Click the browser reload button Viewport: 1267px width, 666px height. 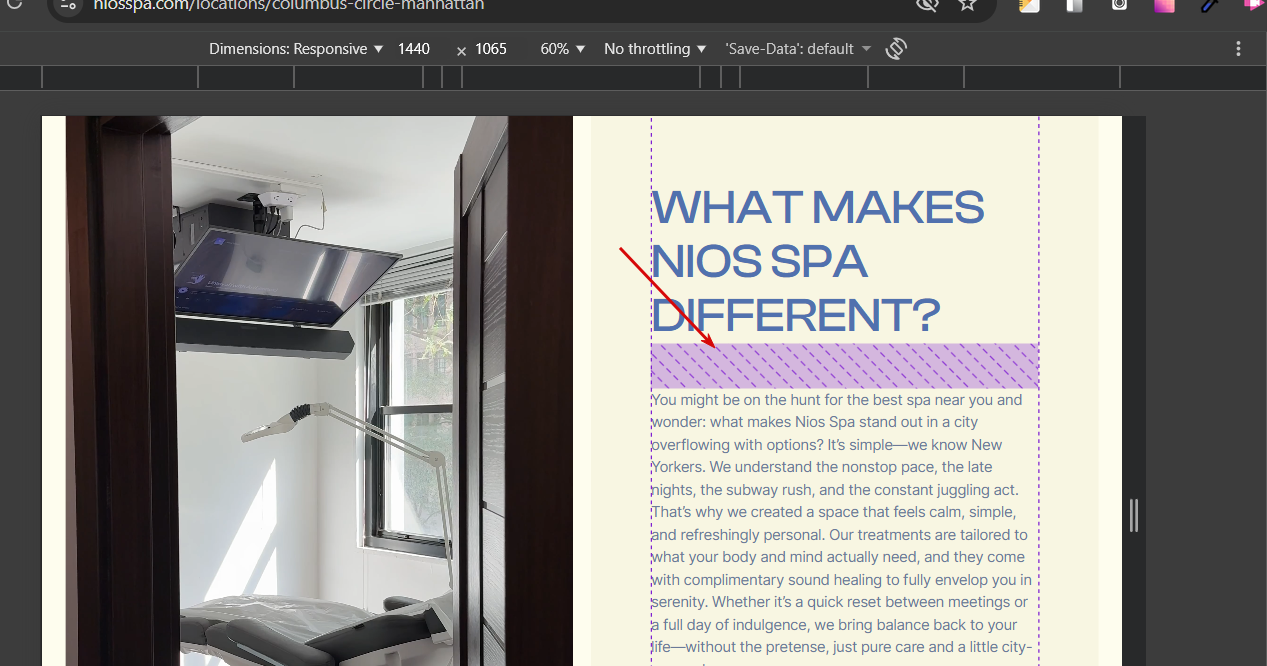(14, 4)
